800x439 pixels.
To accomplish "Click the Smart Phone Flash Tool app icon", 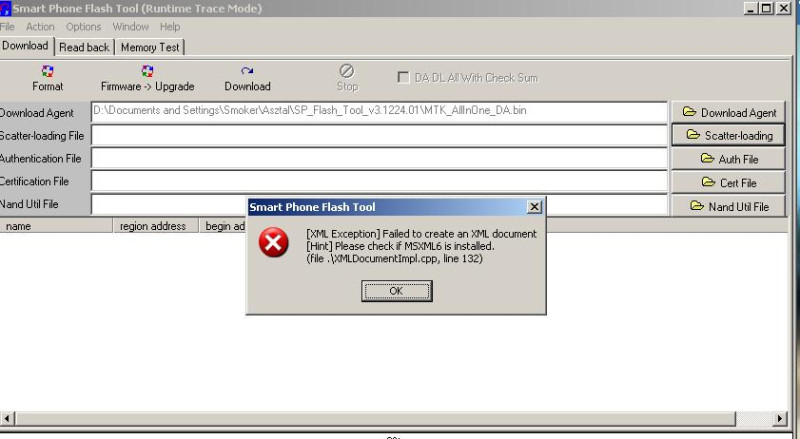I will click(5, 8).
